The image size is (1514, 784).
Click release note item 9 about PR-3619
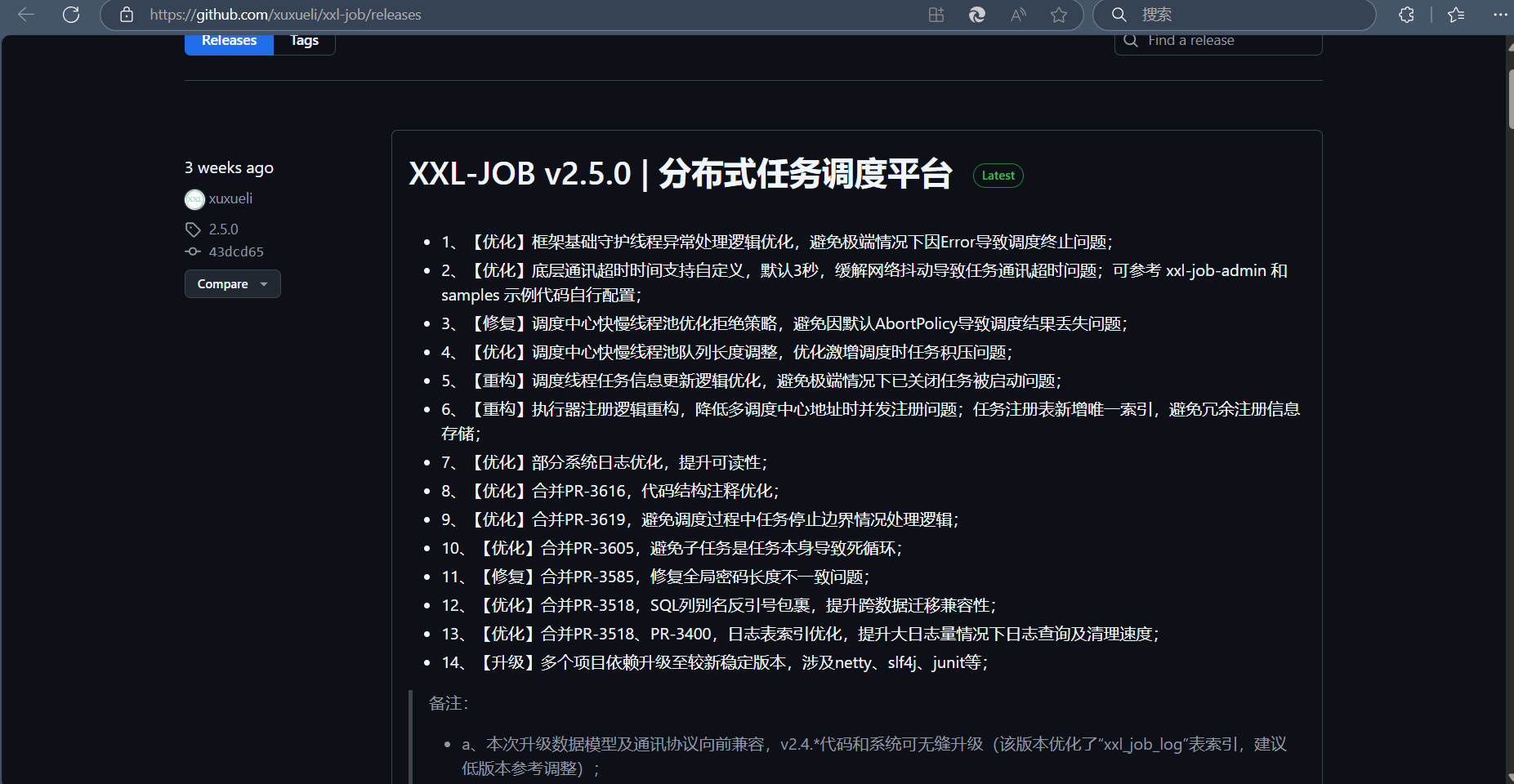tap(700, 519)
